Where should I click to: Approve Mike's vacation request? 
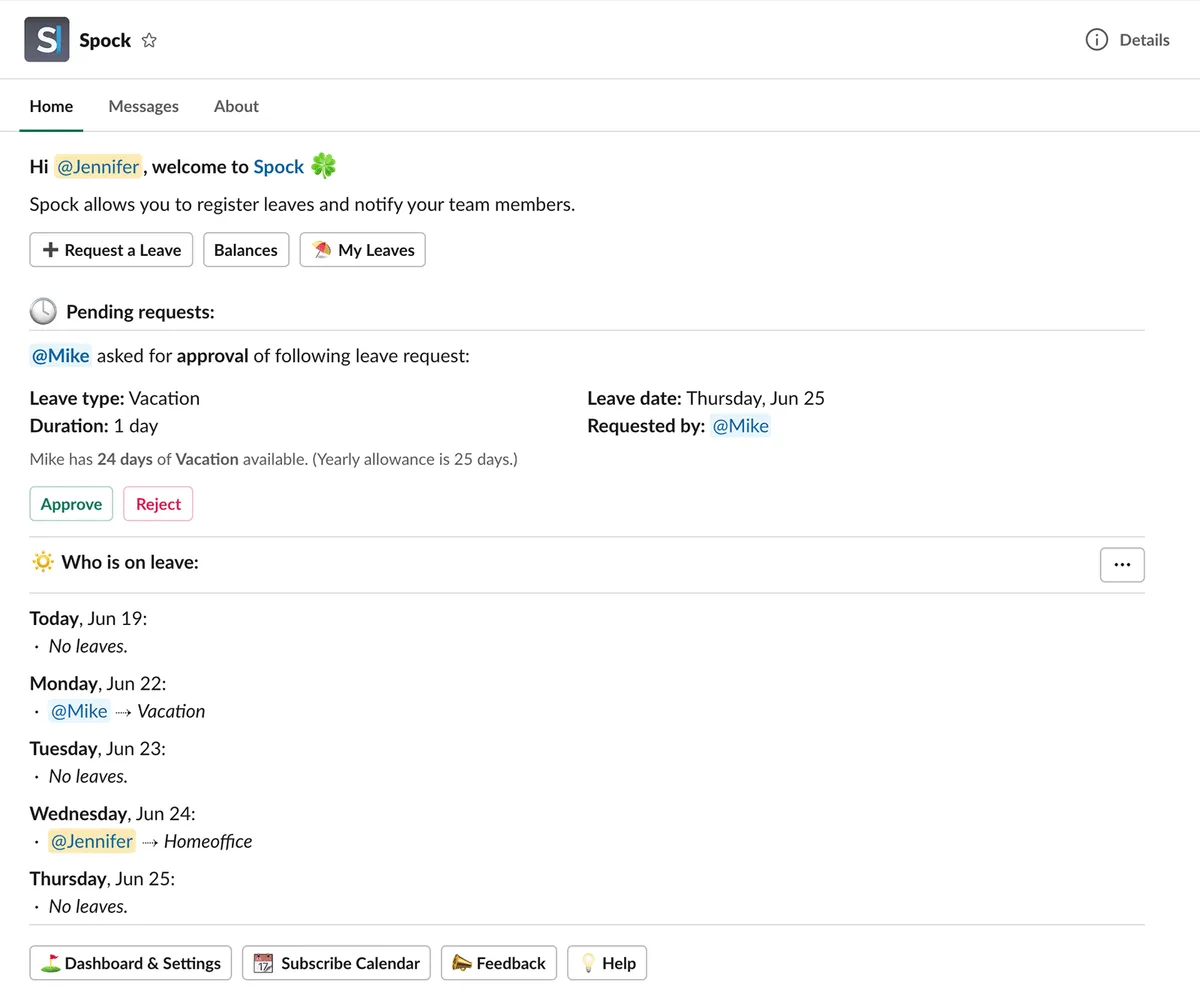[71, 504]
